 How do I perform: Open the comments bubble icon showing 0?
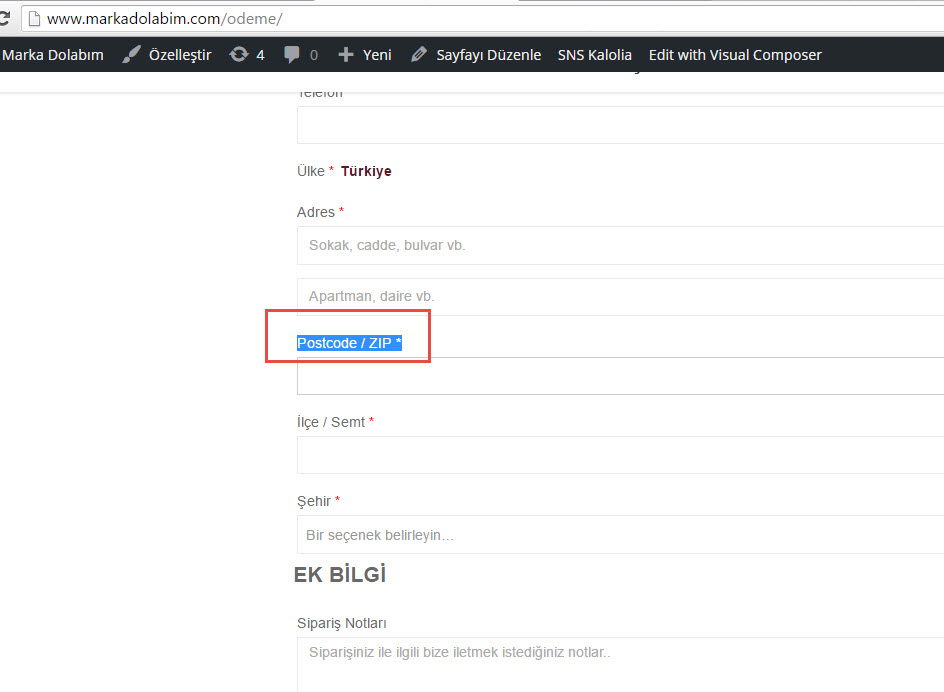pyautogui.click(x=292, y=55)
